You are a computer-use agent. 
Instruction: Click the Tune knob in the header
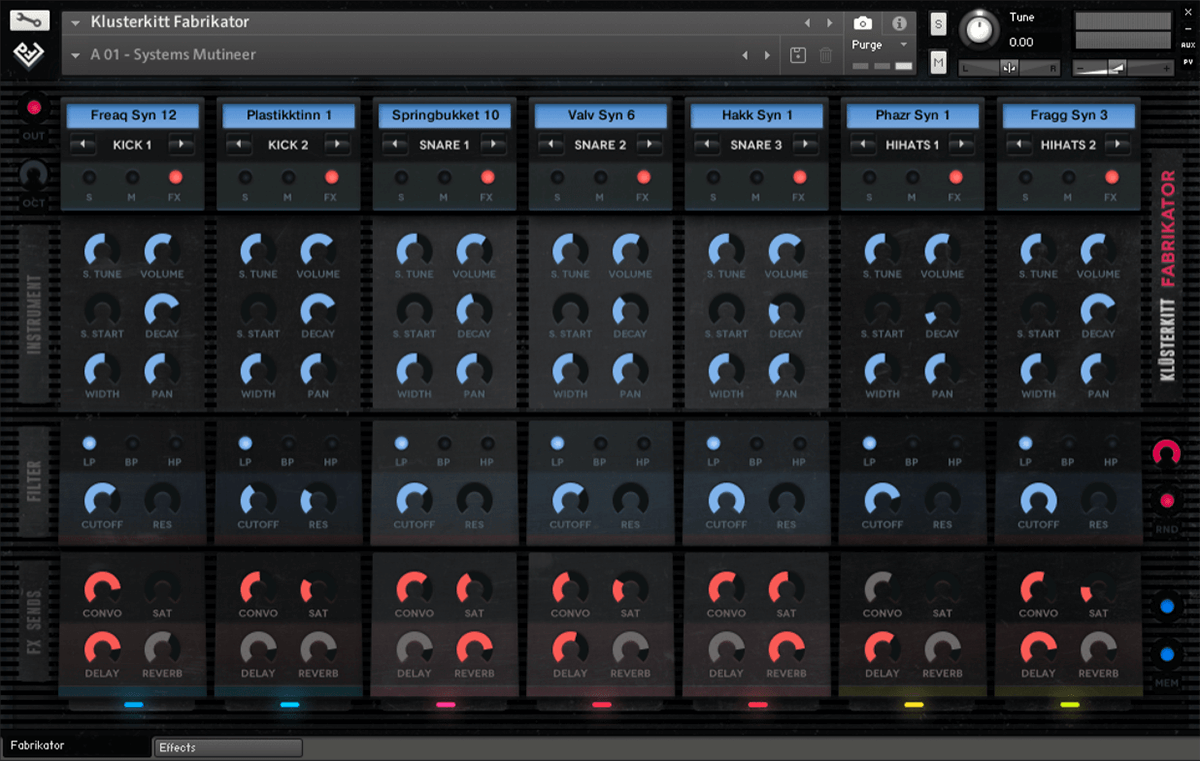pos(979,29)
